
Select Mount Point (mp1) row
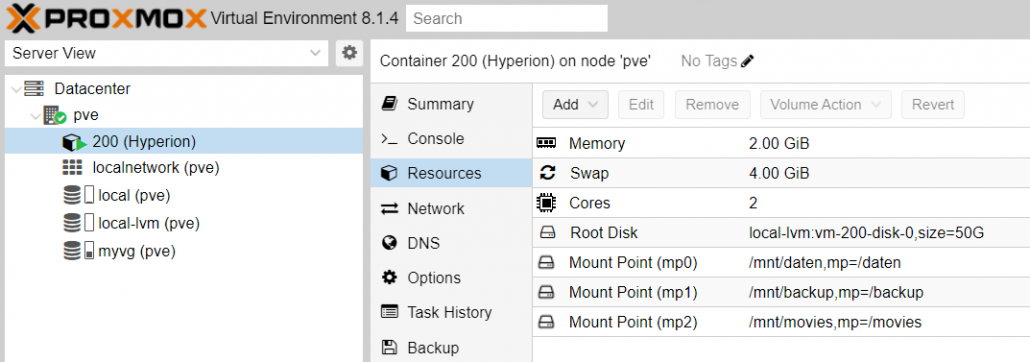click(781, 292)
